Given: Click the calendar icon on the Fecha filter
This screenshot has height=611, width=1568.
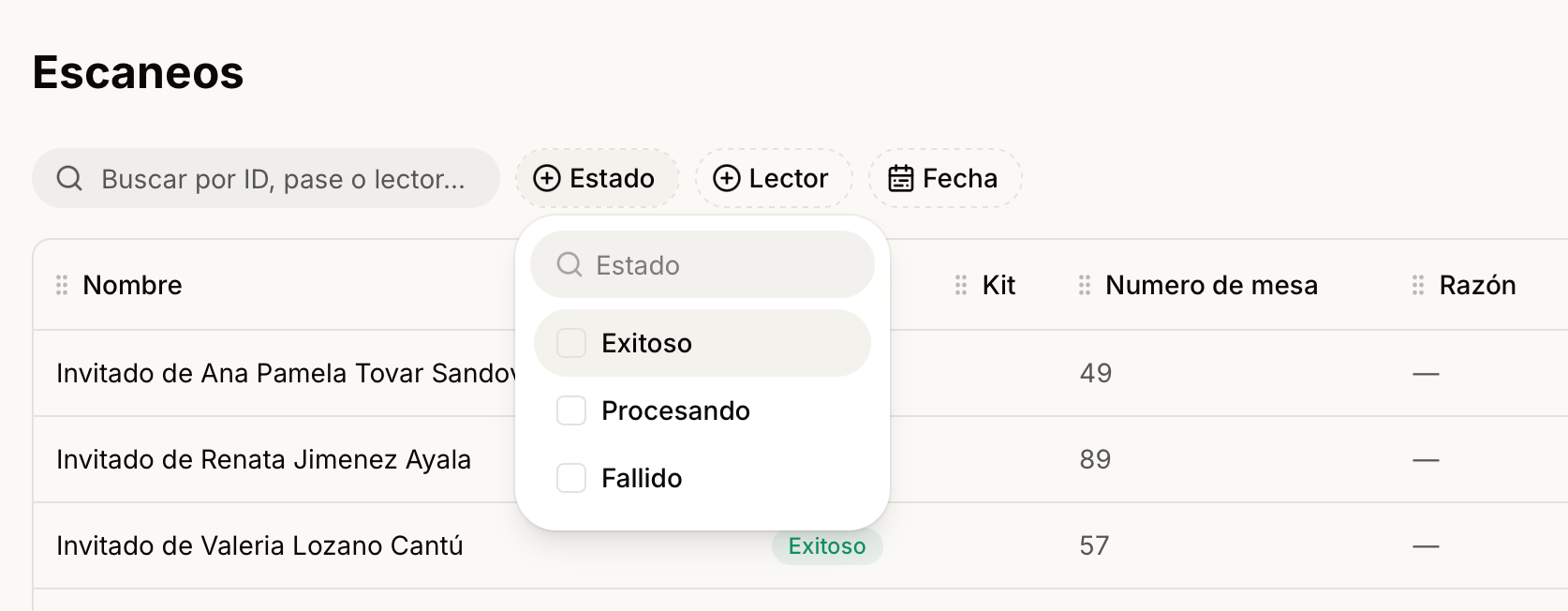Looking at the screenshot, I should point(901,178).
